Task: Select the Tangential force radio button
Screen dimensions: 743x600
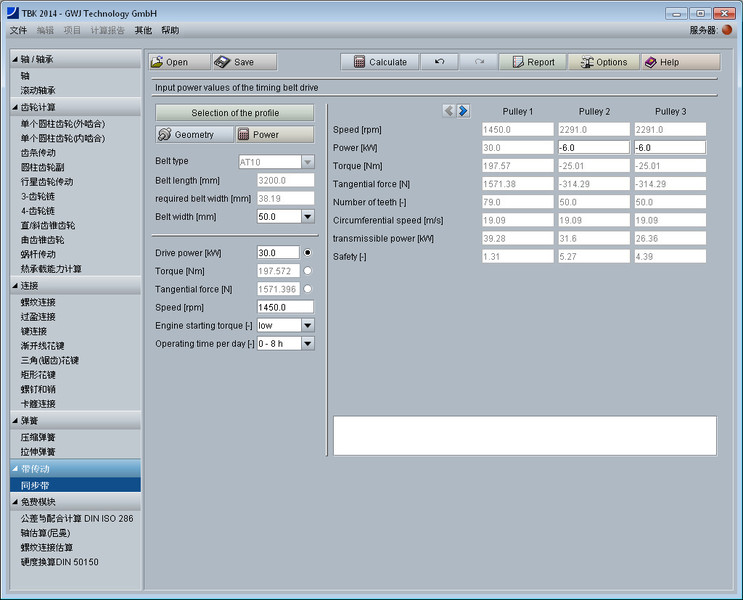Action: [308, 289]
